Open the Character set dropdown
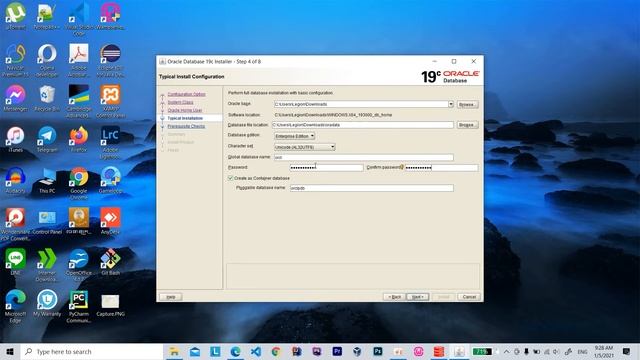The width and height of the screenshot is (640, 360). [304, 147]
